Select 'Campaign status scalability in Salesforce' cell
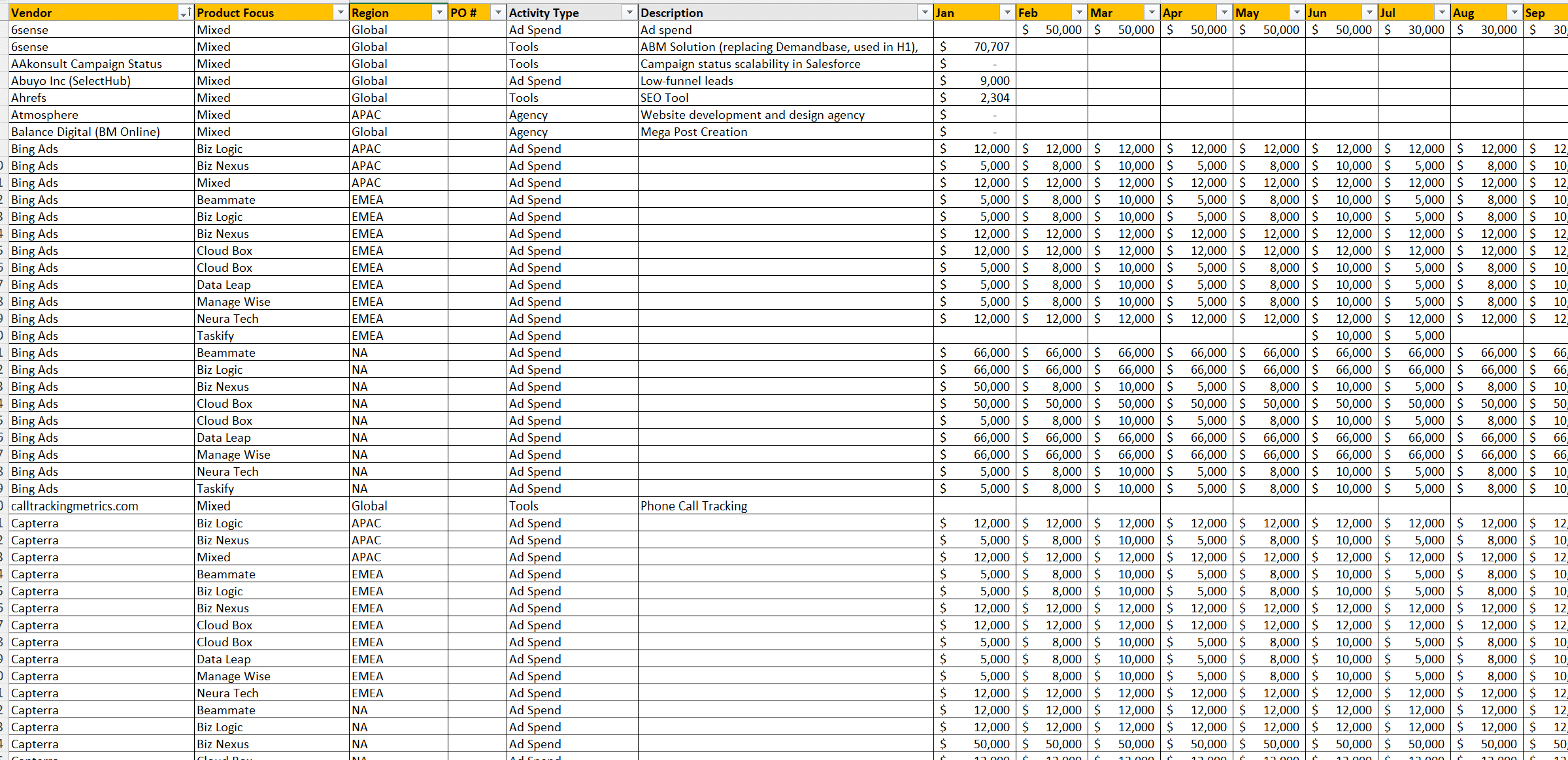This screenshot has height=760, width=1568. coord(786,63)
